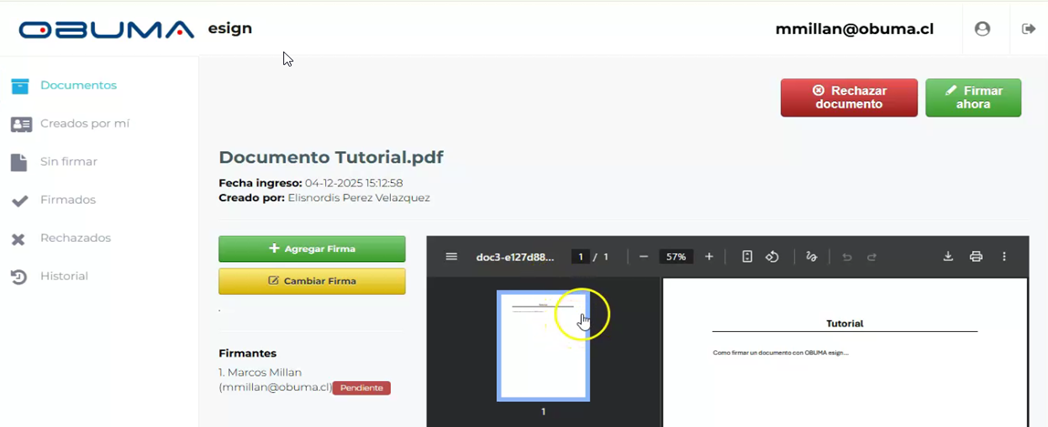Download the PDF document
Screen dimensions: 1048x427
pyautogui.click(x=948, y=257)
